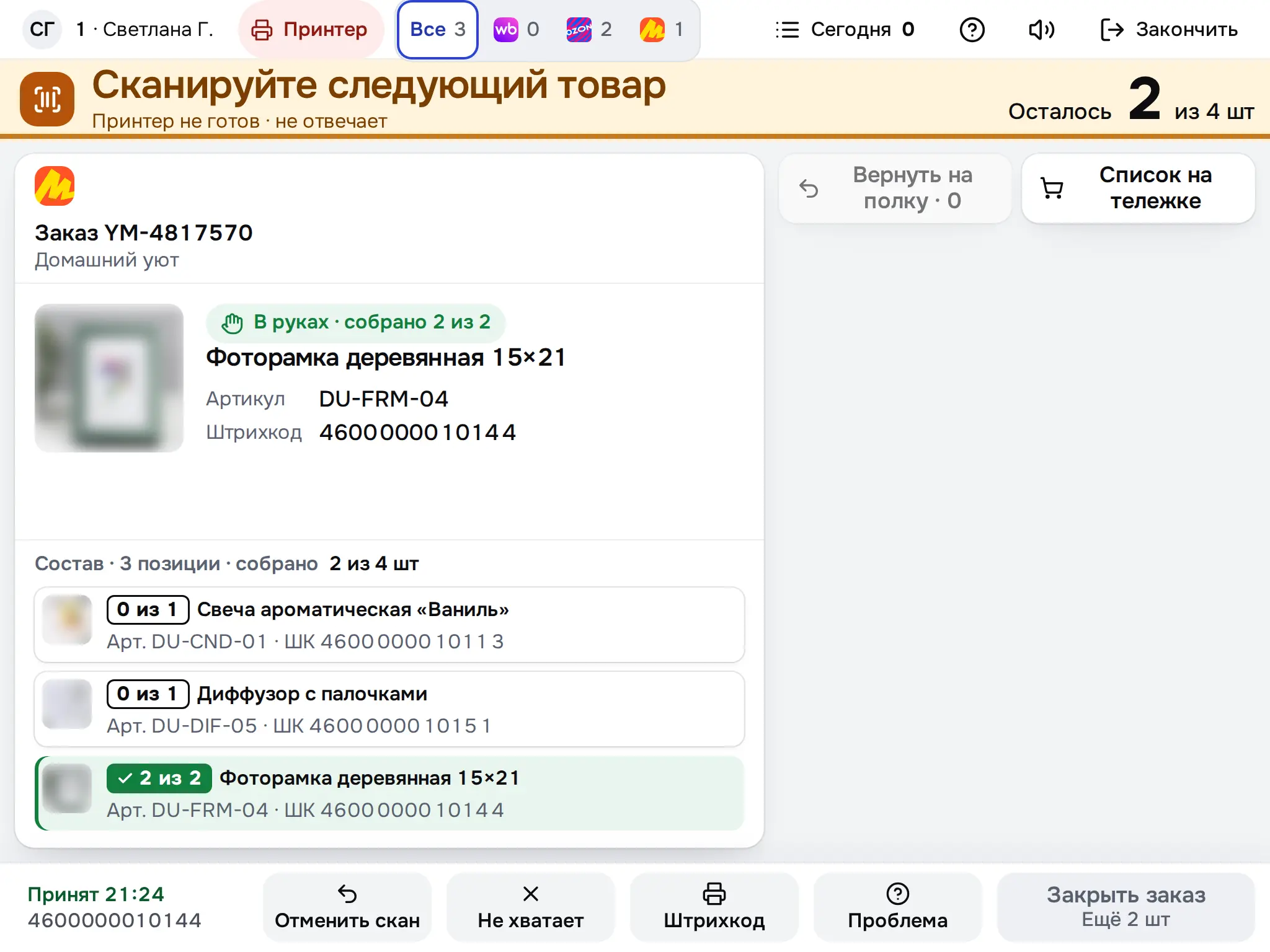This screenshot has width=1270, height=952.
Task: Click the Принят 21:24 scan status
Action: click(x=96, y=894)
